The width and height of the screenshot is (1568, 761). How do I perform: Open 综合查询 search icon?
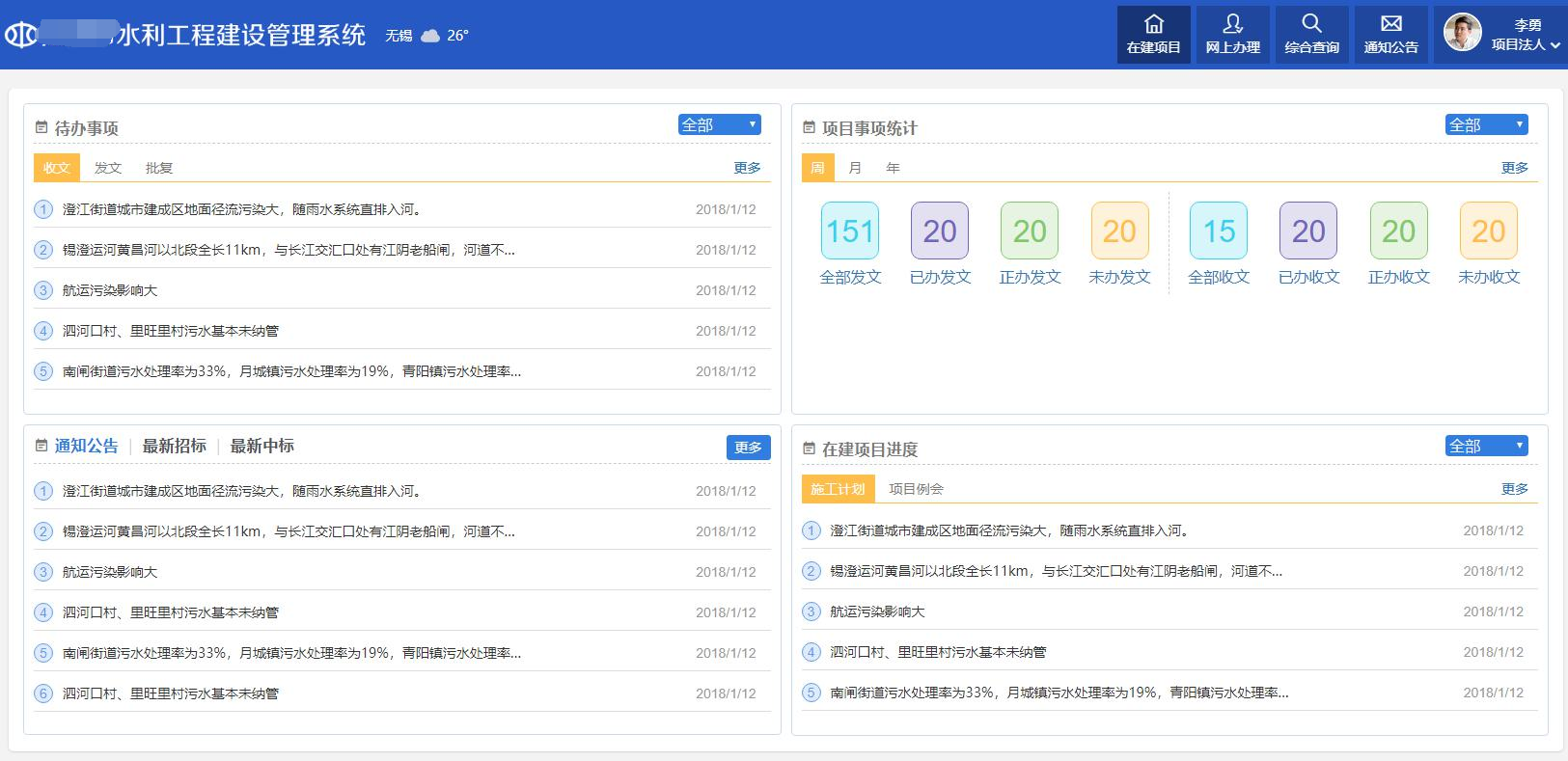click(1311, 25)
